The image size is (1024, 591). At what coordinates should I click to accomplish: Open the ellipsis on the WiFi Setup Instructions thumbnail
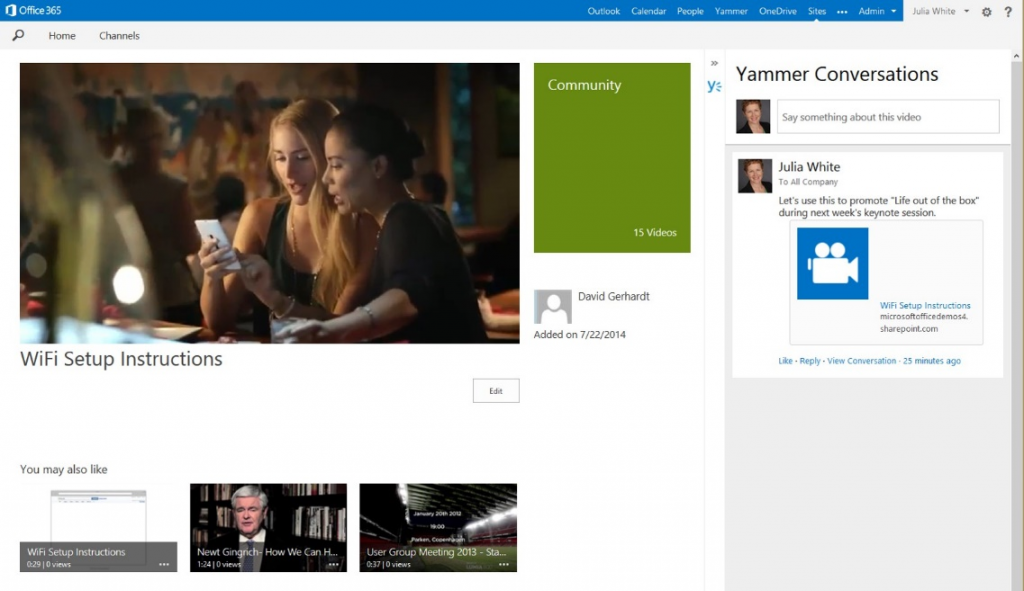163,566
